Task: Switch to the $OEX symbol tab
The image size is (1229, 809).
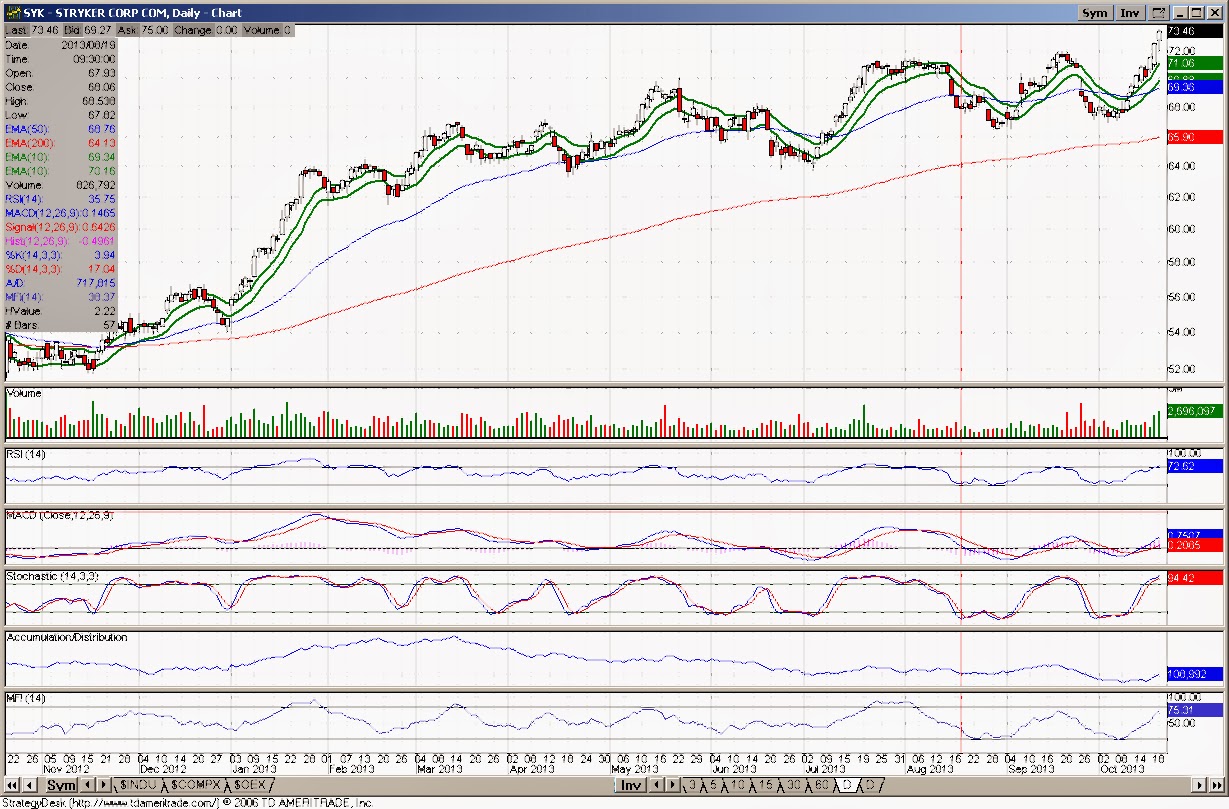Action: point(250,785)
